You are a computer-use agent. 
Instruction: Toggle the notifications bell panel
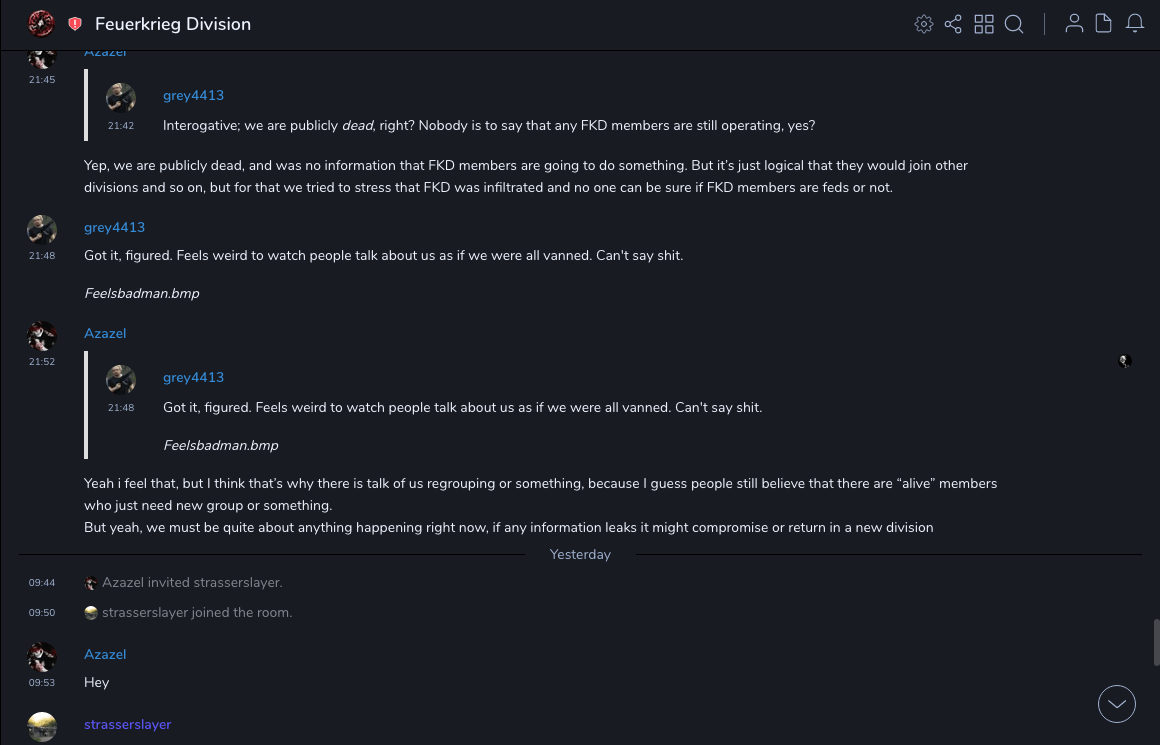click(x=1135, y=24)
